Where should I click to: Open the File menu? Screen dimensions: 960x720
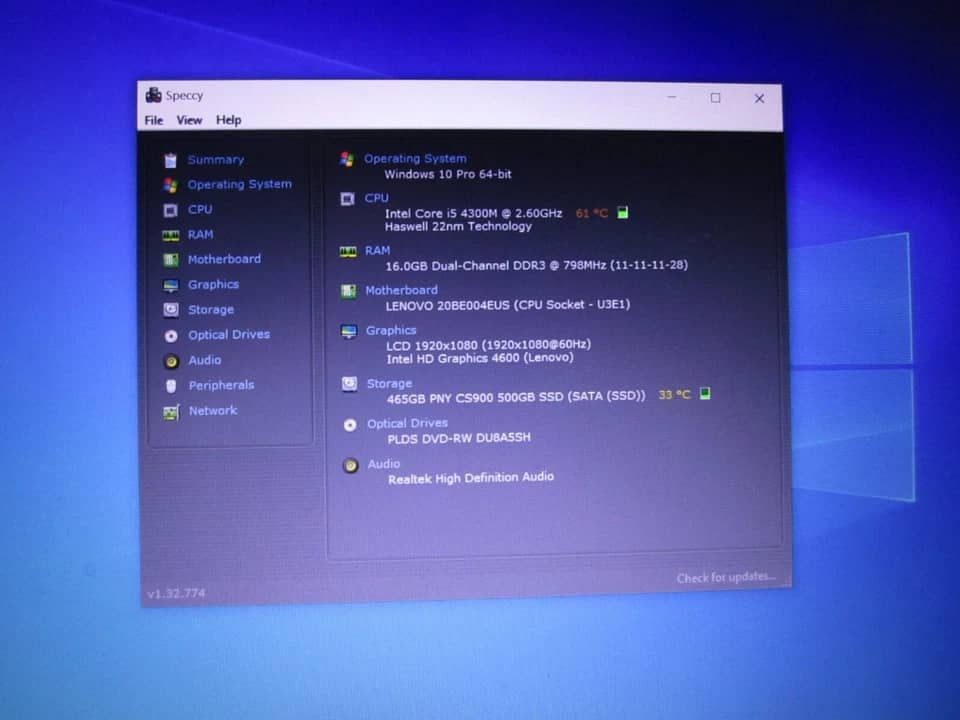[154, 120]
